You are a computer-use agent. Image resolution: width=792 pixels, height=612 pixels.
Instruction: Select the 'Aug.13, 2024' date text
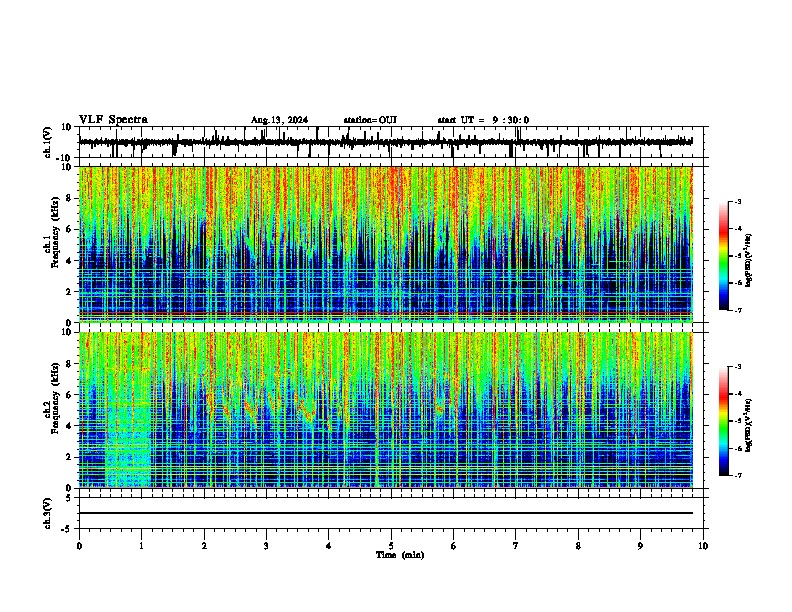tap(279, 120)
